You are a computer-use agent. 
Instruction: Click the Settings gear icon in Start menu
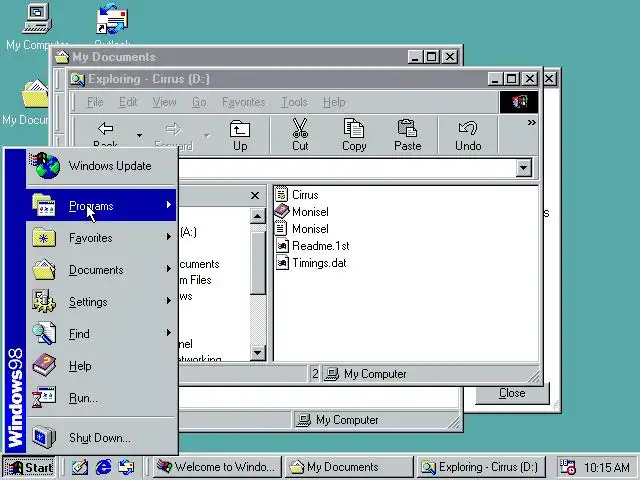coord(44,301)
